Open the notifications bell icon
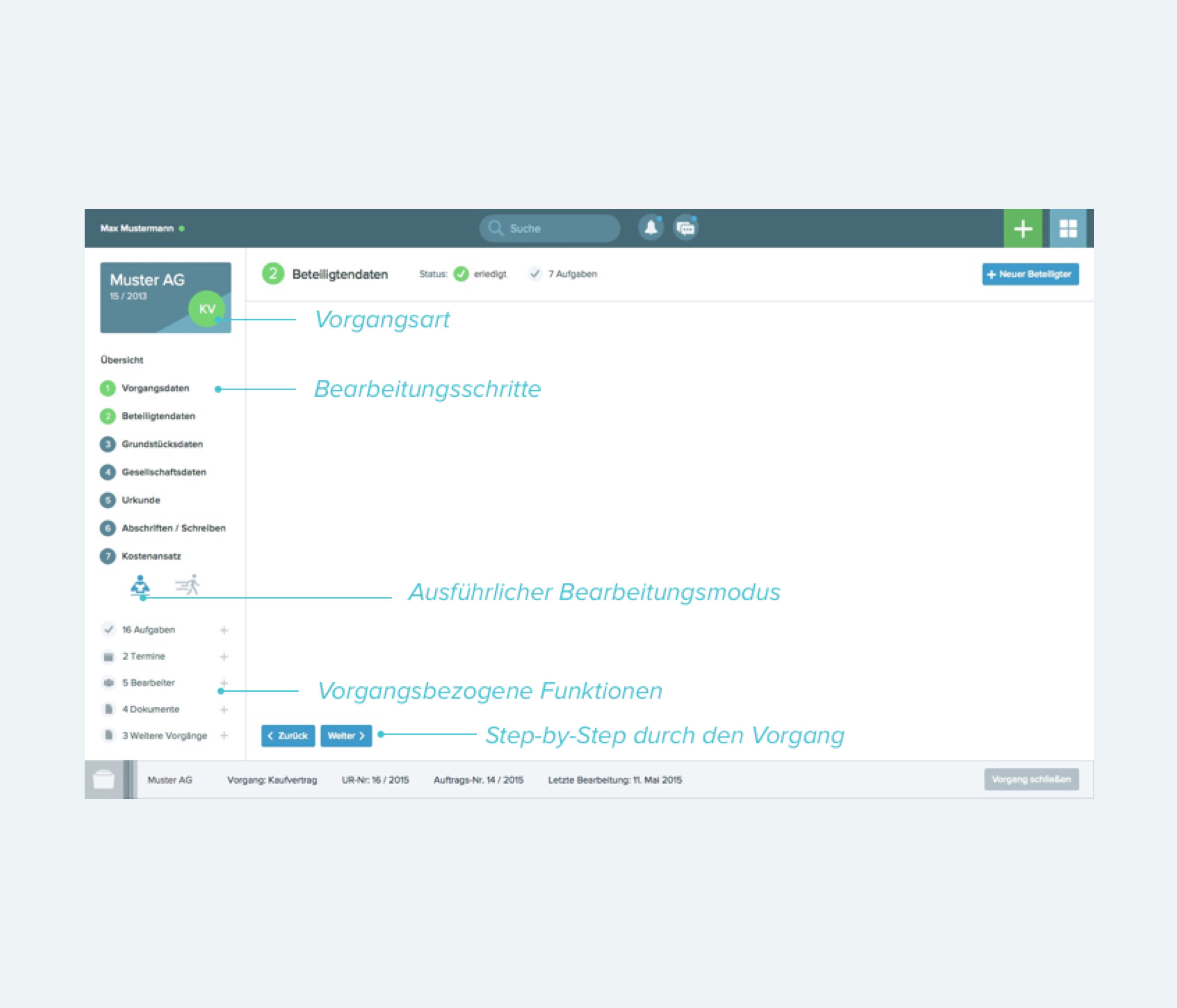 651,228
